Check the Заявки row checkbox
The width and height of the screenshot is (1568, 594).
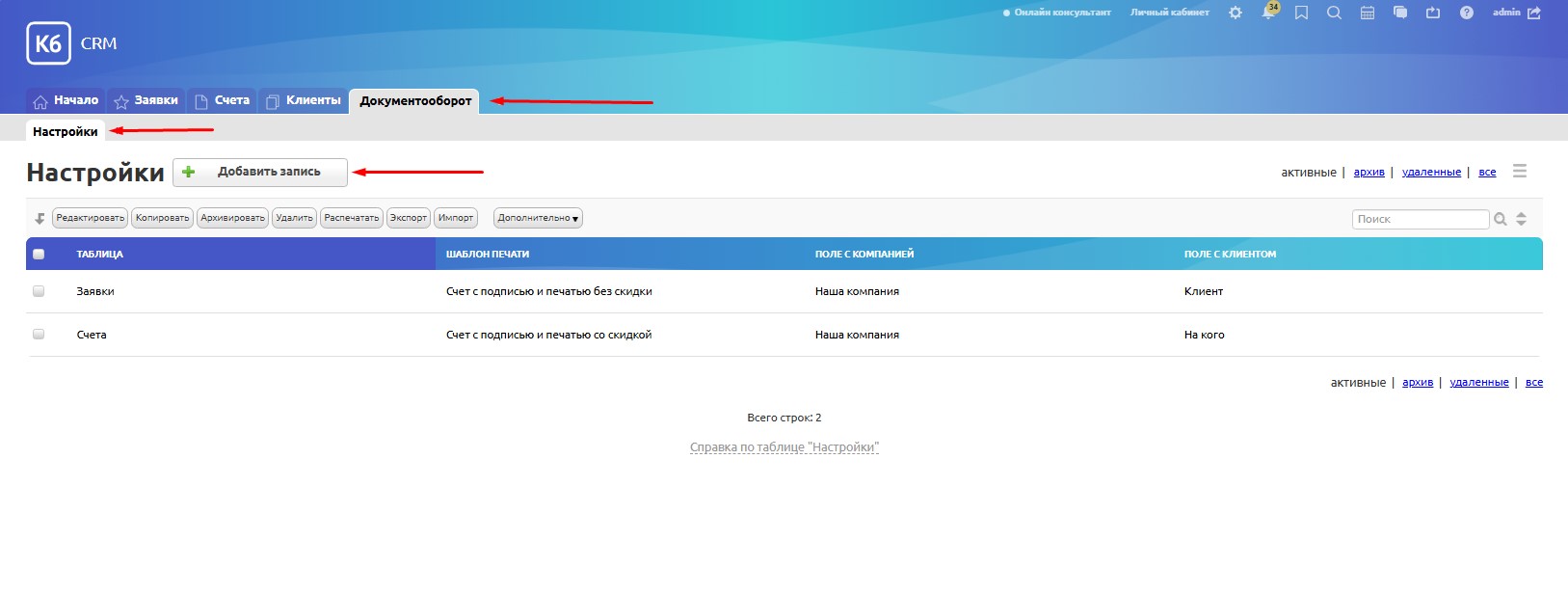point(39,291)
